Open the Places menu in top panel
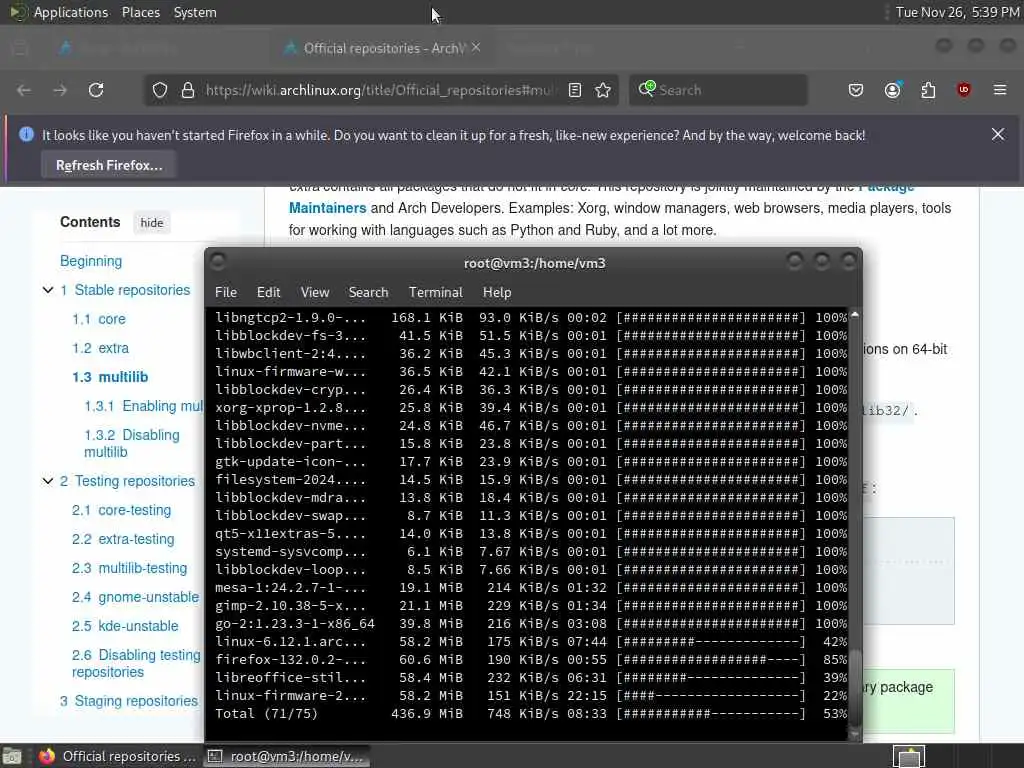 coord(141,12)
